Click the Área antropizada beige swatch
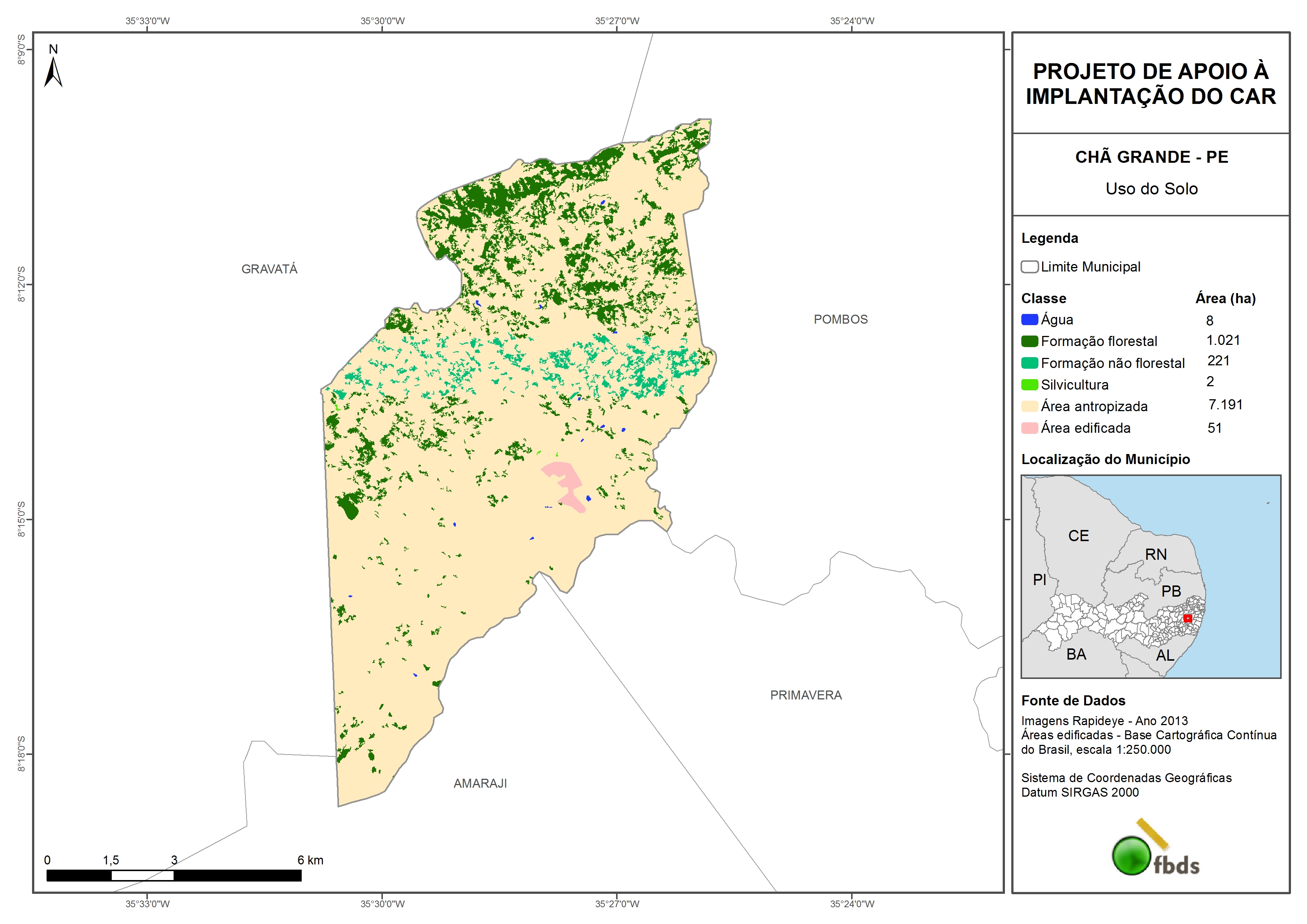The image size is (1307, 924). pos(1029,406)
